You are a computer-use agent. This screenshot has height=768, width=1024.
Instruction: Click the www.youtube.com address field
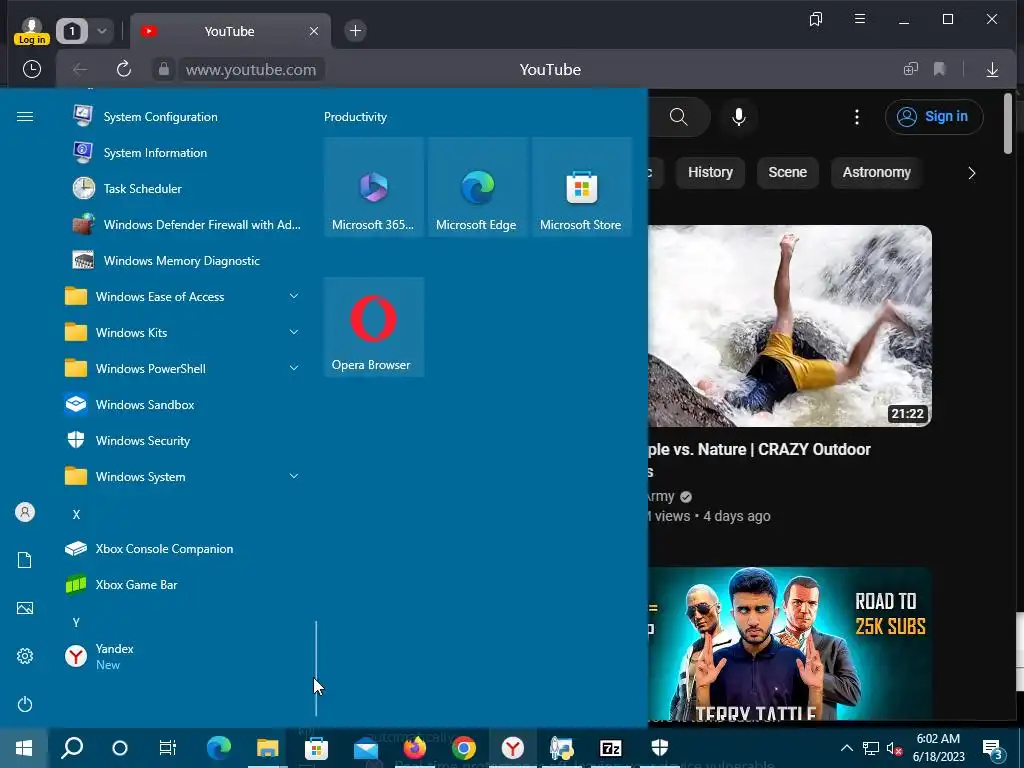point(251,69)
